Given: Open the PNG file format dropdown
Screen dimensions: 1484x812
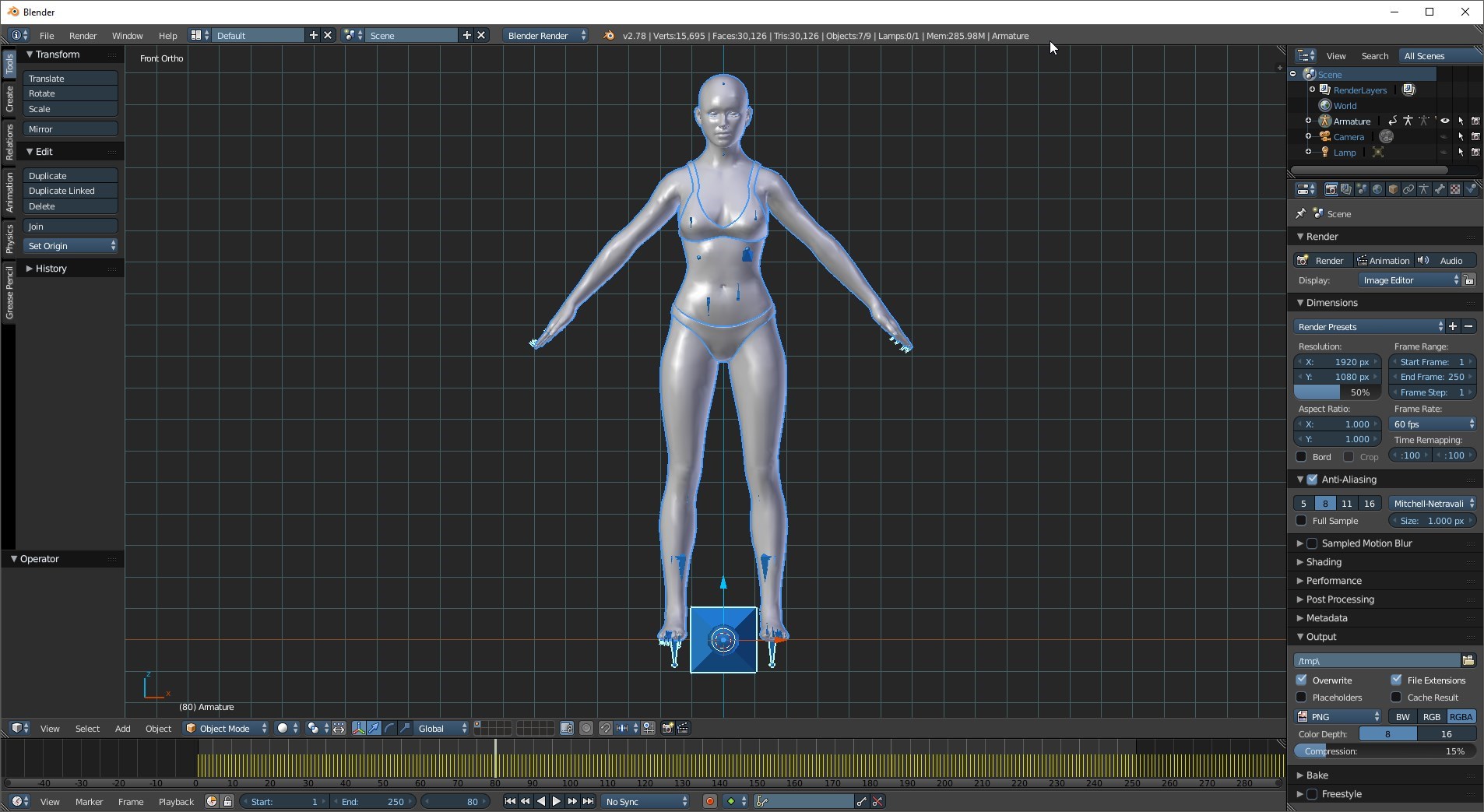Looking at the screenshot, I should point(1338,717).
